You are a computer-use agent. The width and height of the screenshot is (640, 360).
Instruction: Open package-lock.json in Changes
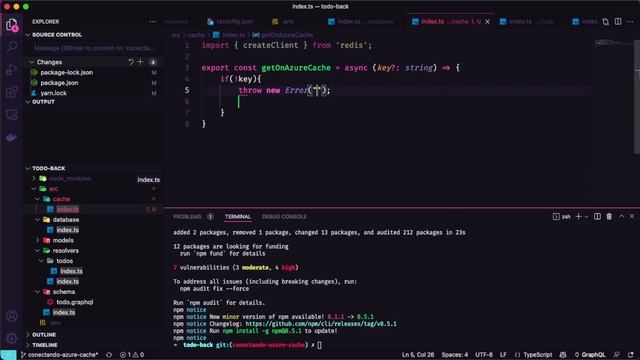click(x=67, y=72)
